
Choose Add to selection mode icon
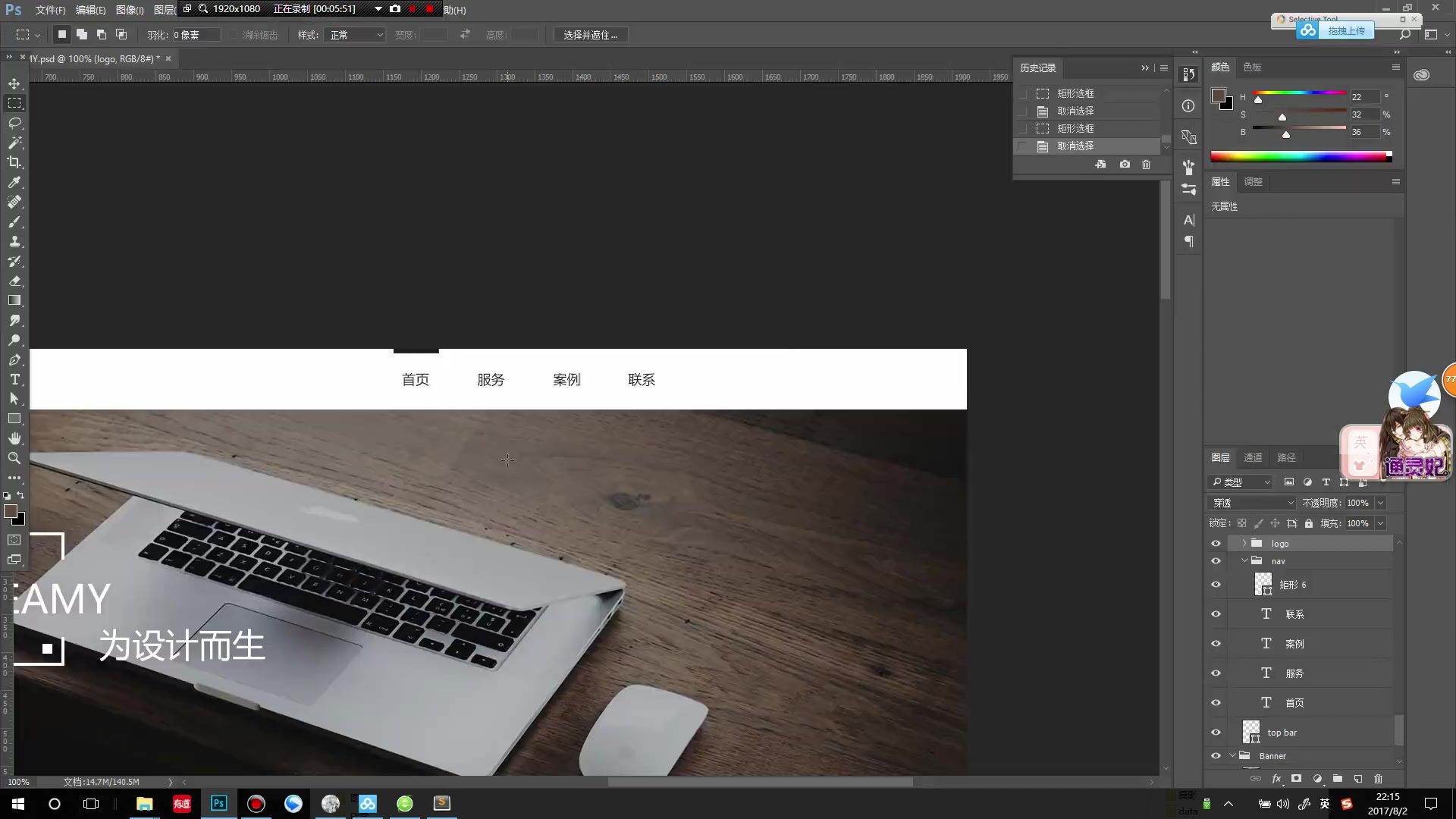click(82, 34)
